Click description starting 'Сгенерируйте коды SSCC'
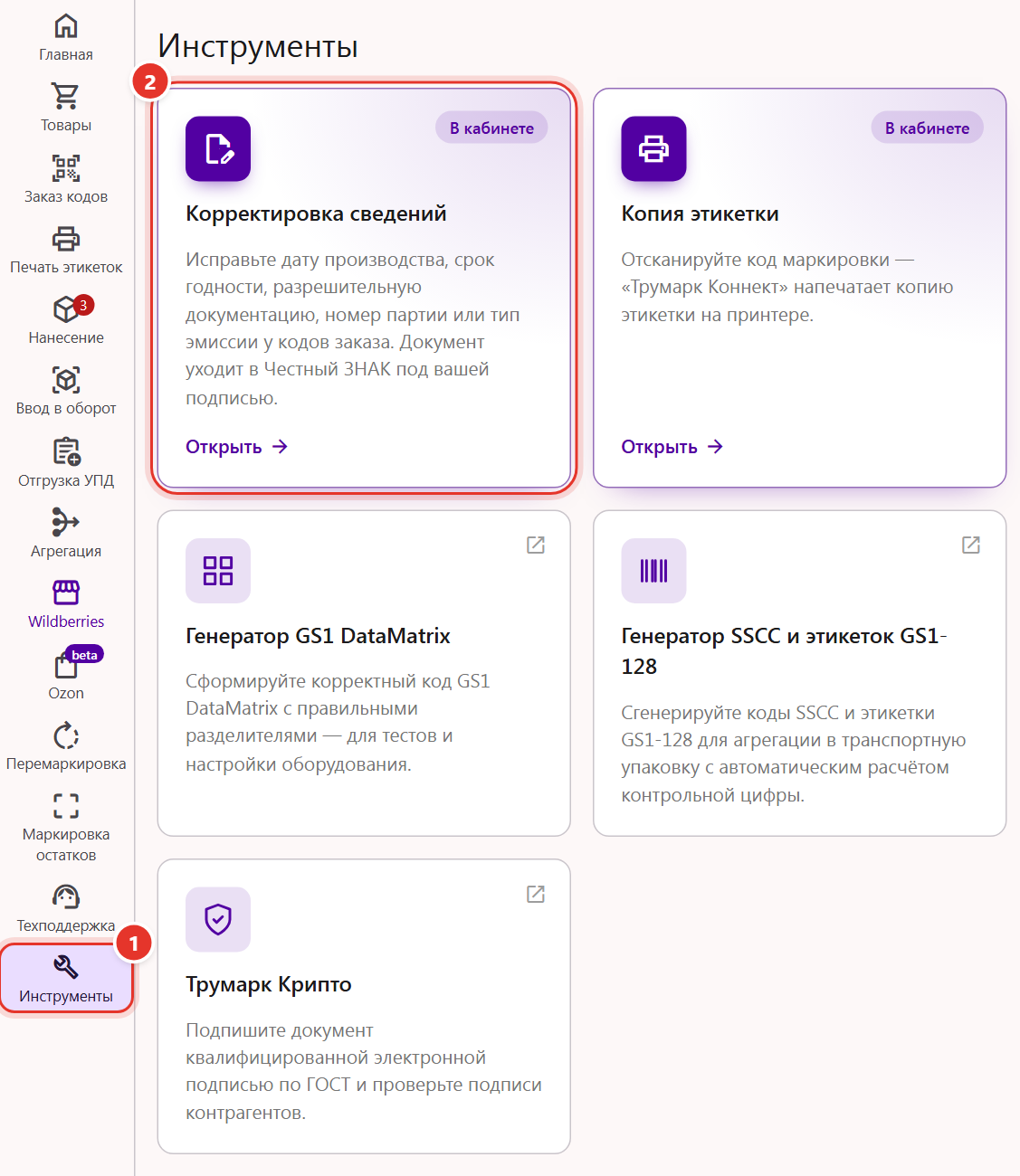Image resolution: width=1020 pixels, height=1176 pixels. [794, 754]
